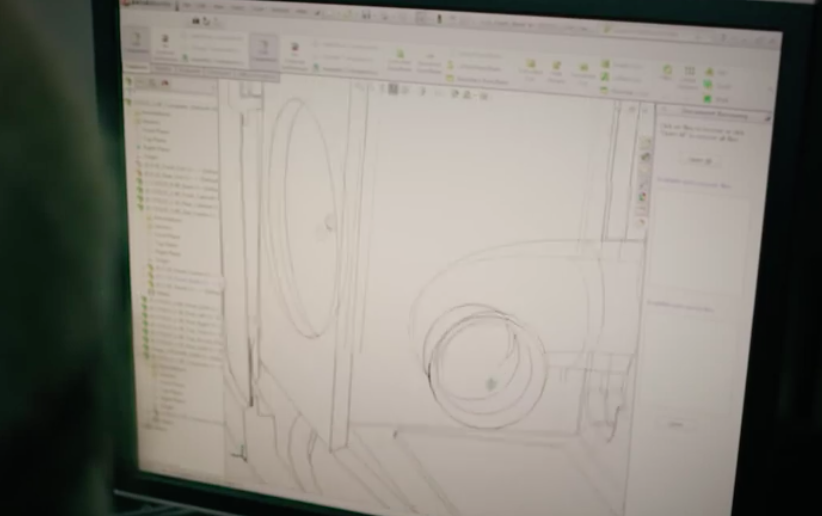Select the top-level assembly in feature tree
Image resolution: width=822 pixels, height=516 pixels.
(173, 104)
